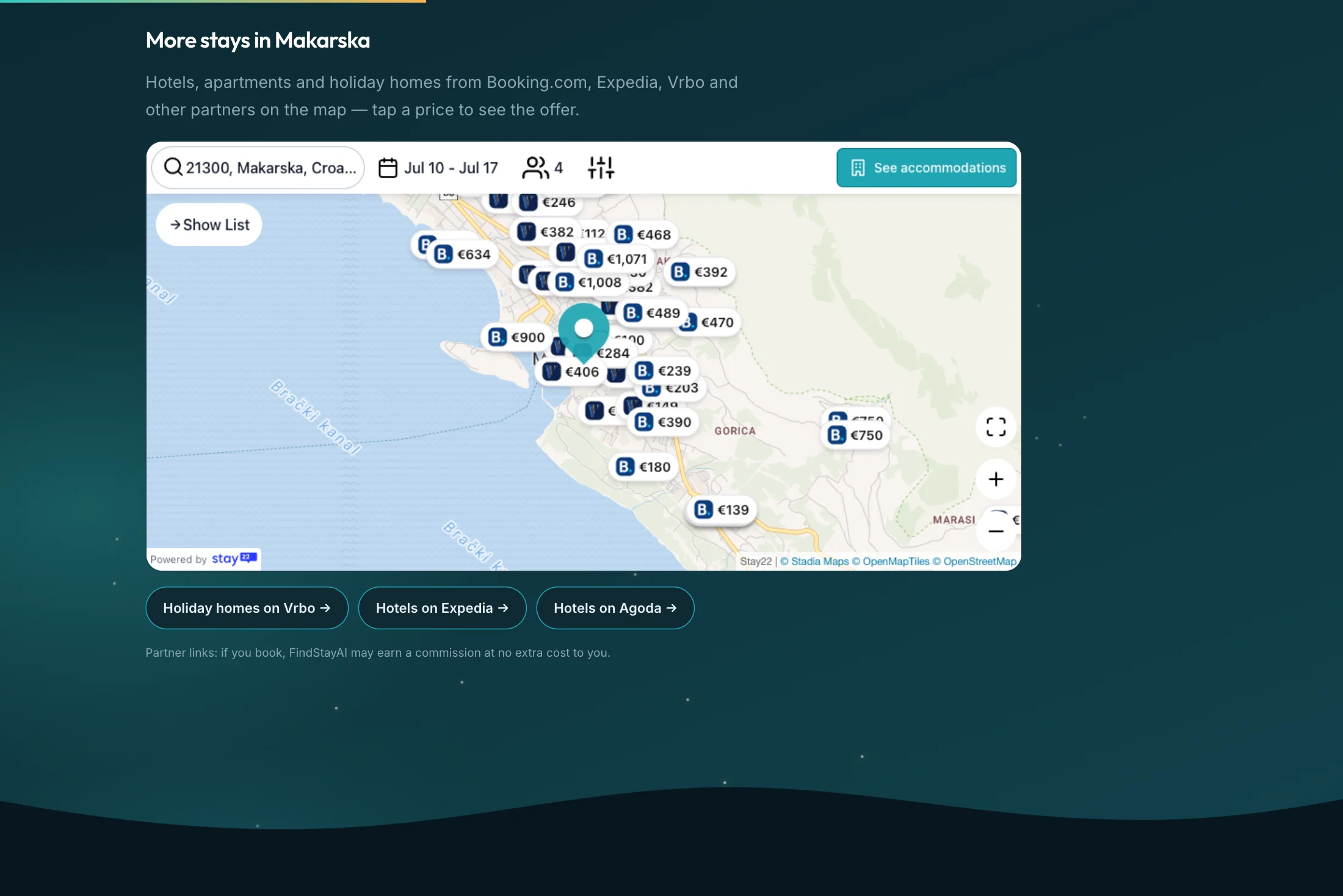Viewport: 1343px width, 896px height.
Task: Open the €1,008 price marker
Action: 588,282
